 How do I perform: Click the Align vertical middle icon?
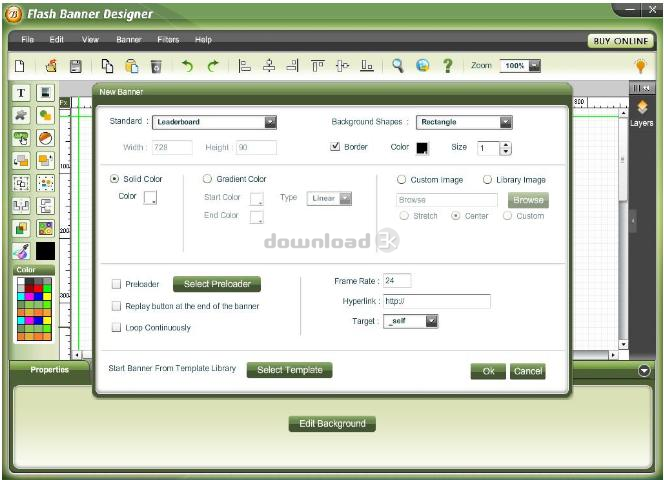[342, 66]
